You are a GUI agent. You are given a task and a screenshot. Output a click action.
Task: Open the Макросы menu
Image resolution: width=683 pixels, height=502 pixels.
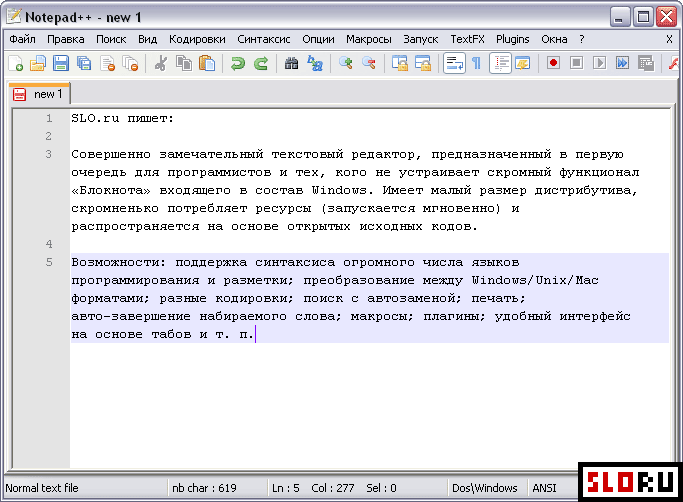[x=369, y=39]
